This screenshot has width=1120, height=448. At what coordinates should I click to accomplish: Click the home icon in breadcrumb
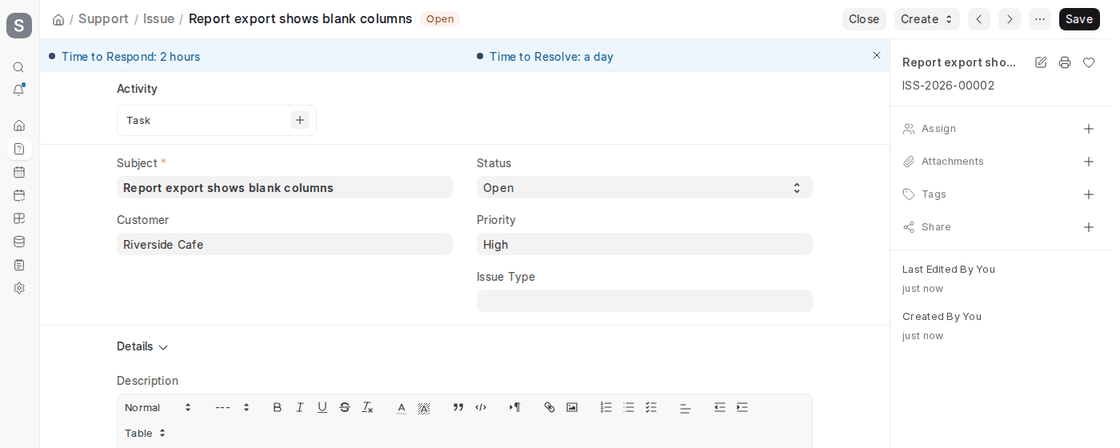59,19
